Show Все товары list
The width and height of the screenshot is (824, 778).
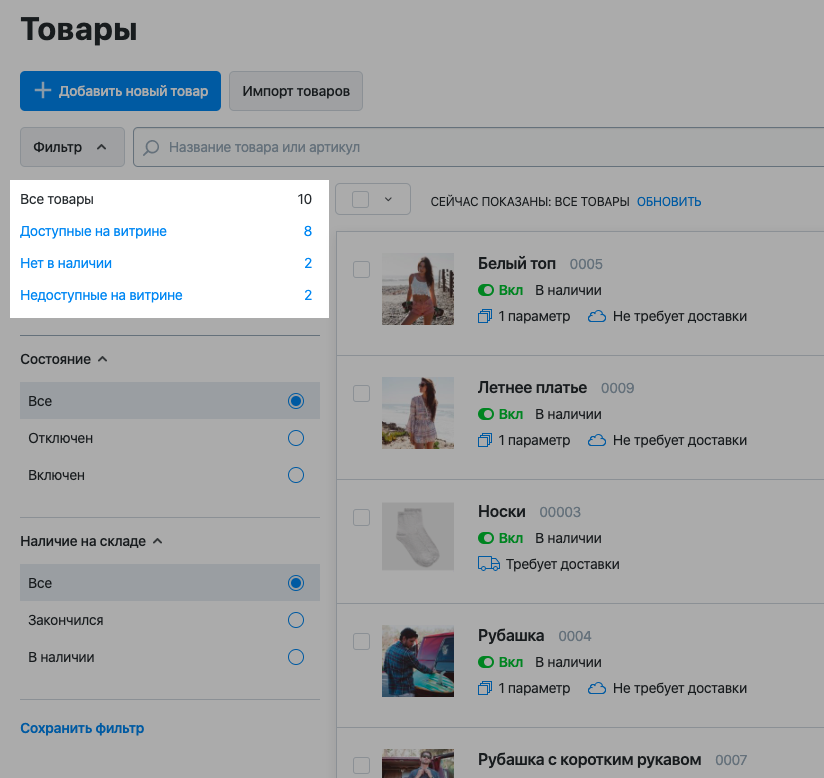[x=57, y=199]
